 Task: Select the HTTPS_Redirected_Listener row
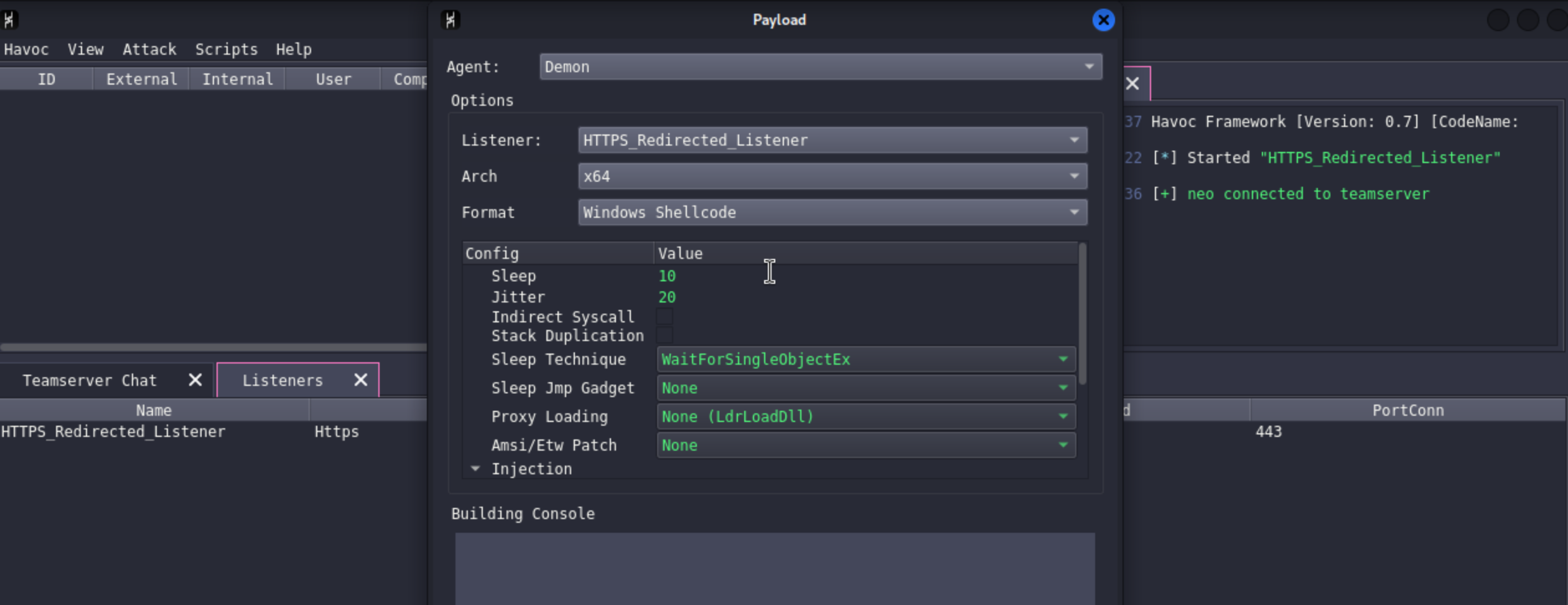(x=213, y=431)
